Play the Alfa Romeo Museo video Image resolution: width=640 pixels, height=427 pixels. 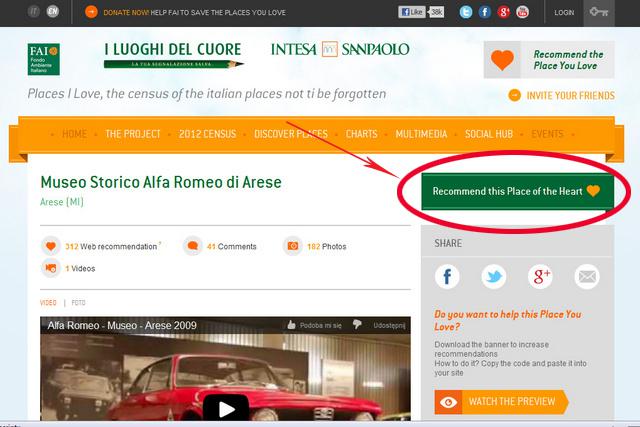coord(226,408)
